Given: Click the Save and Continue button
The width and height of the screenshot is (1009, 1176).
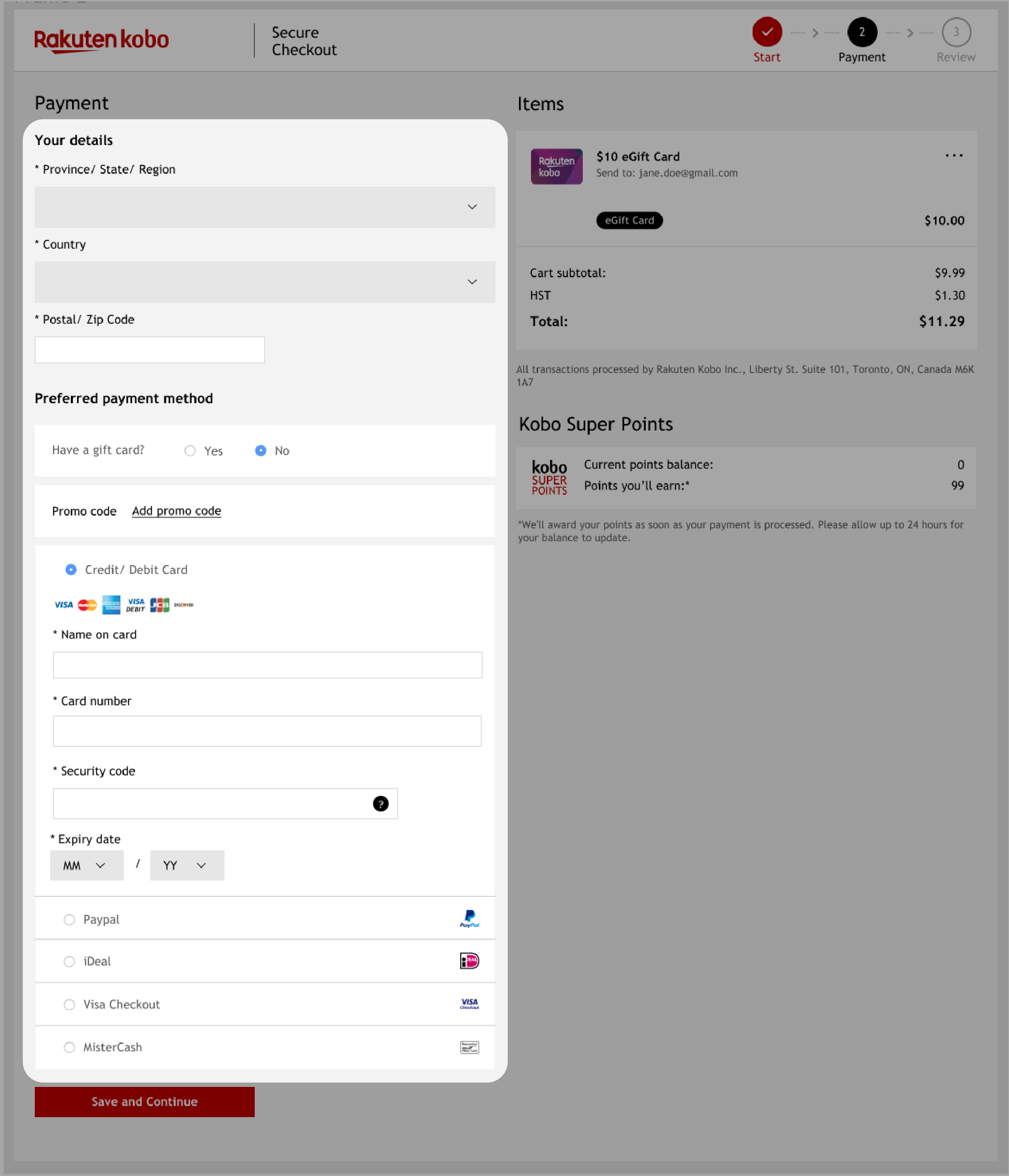Looking at the screenshot, I should coord(144,1102).
